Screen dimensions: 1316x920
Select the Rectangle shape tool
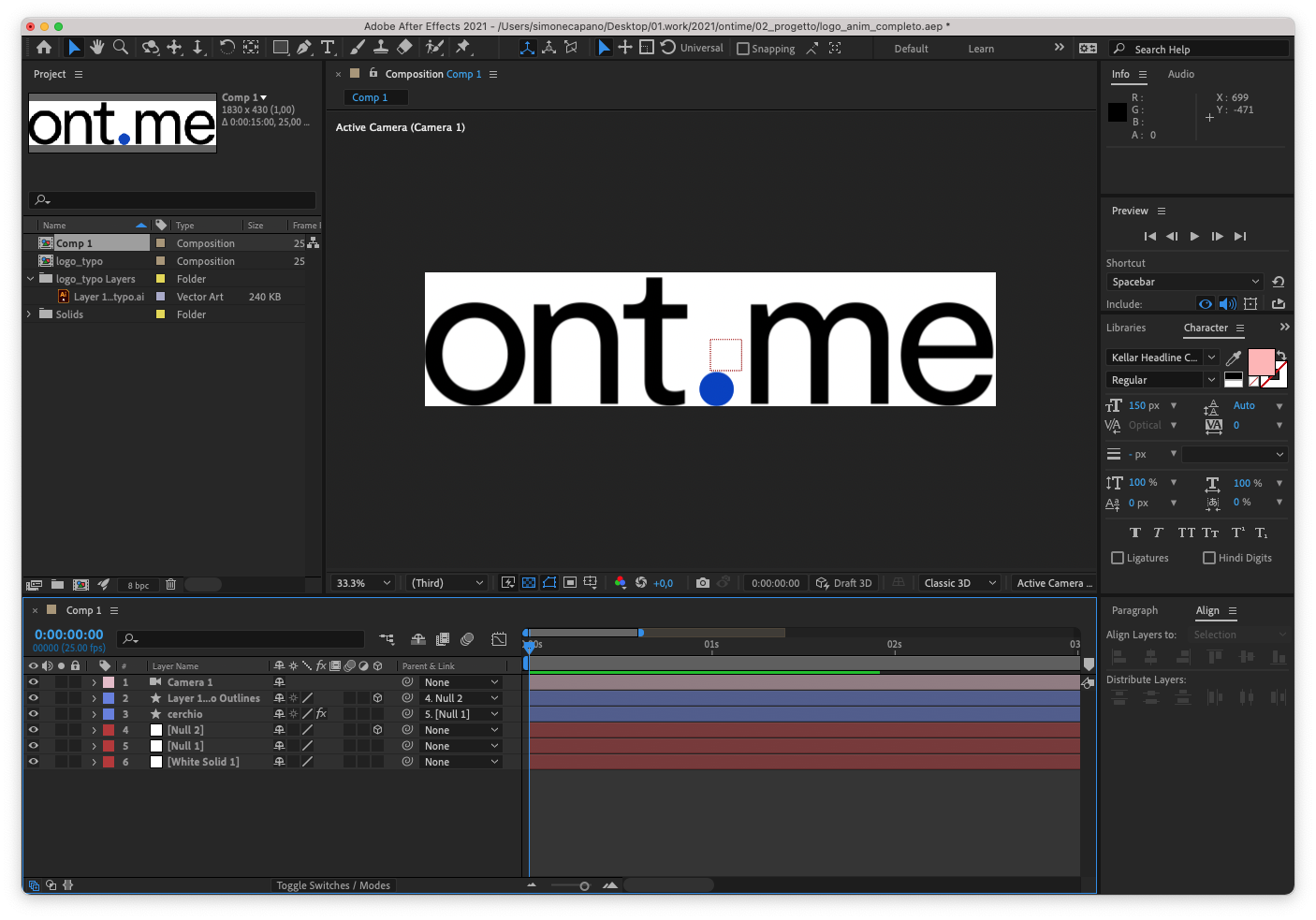point(280,47)
